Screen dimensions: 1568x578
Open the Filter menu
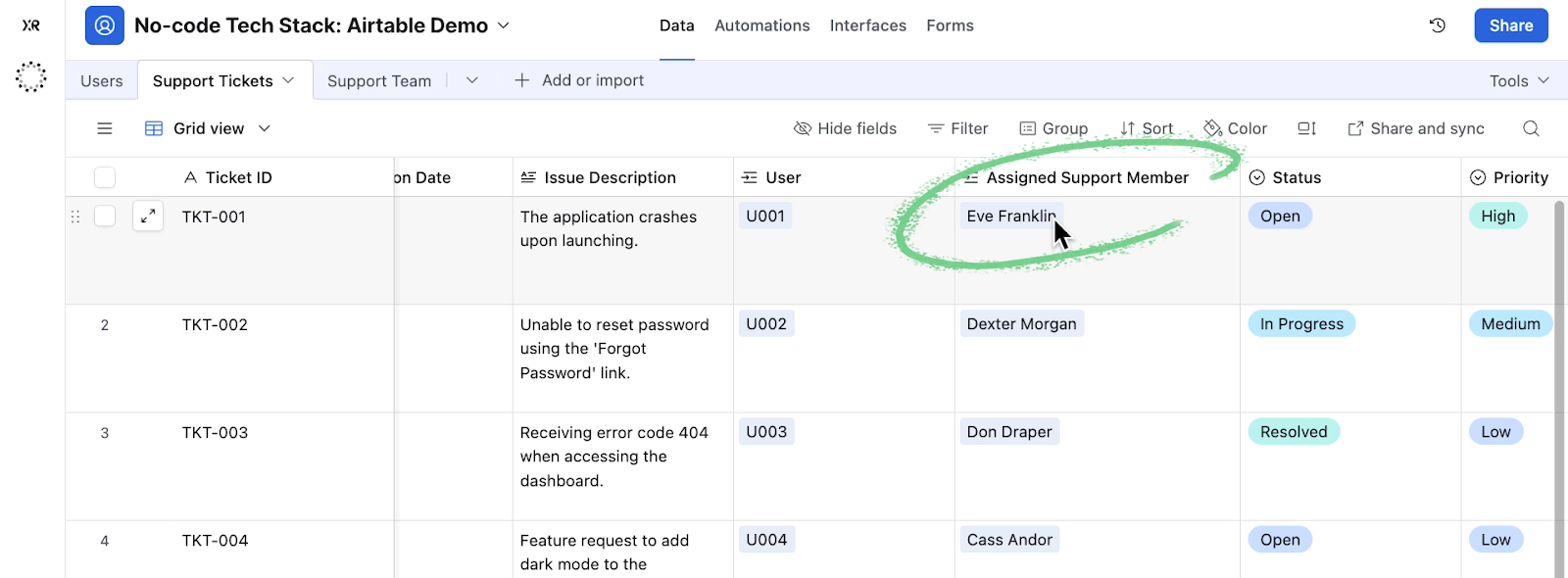[958, 128]
